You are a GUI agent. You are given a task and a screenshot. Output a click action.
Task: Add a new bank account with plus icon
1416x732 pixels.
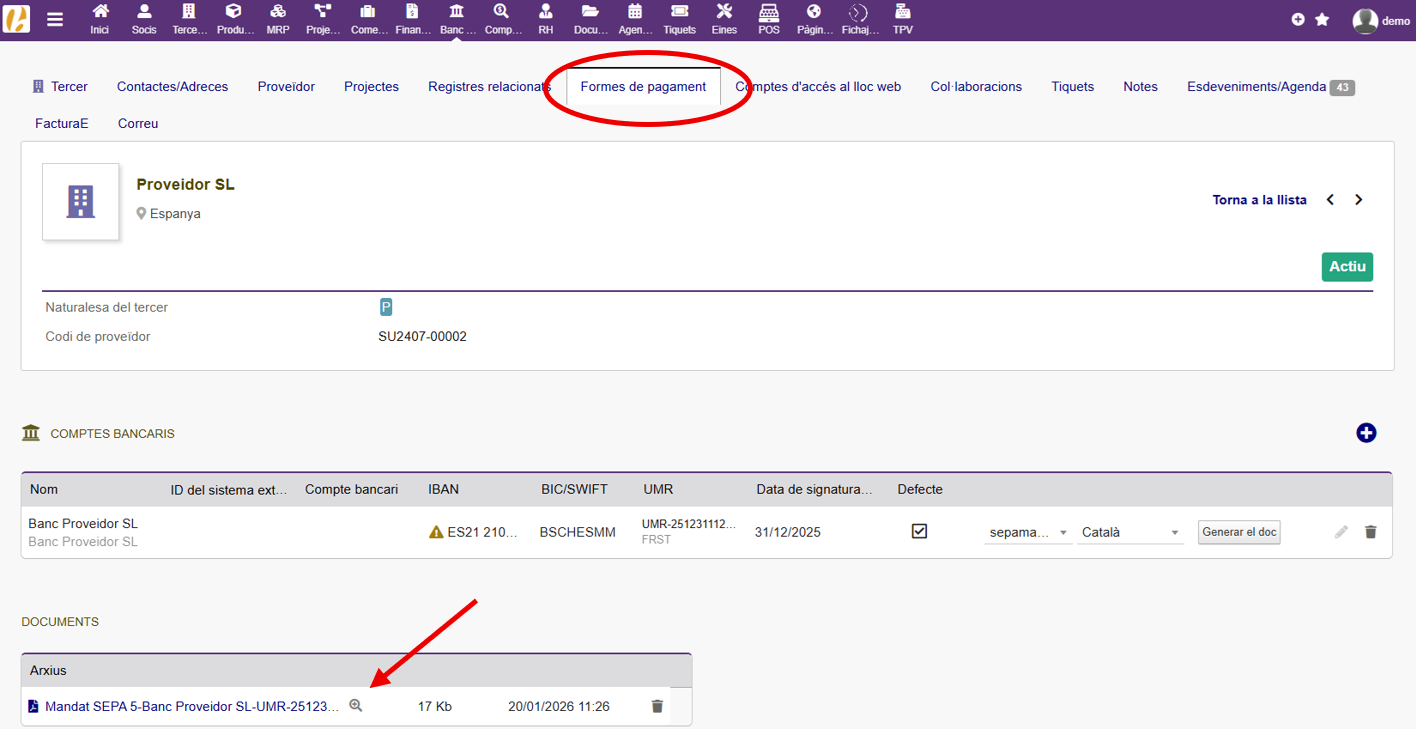point(1366,433)
